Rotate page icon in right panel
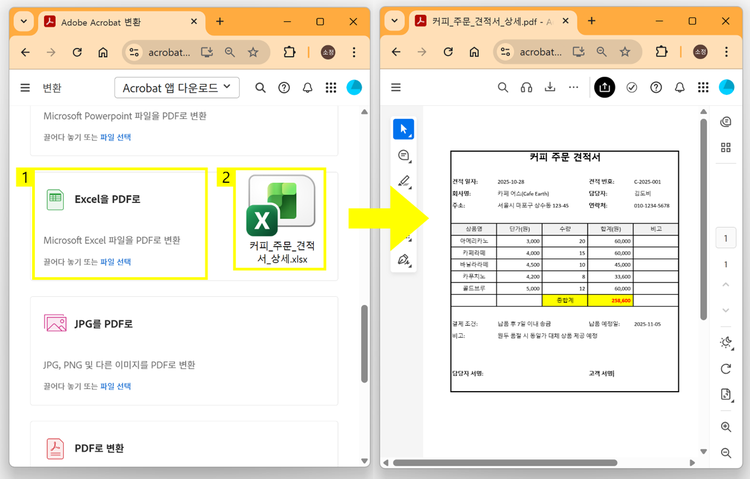The height and width of the screenshot is (479, 750). pyautogui.click(x=726, y=369)
